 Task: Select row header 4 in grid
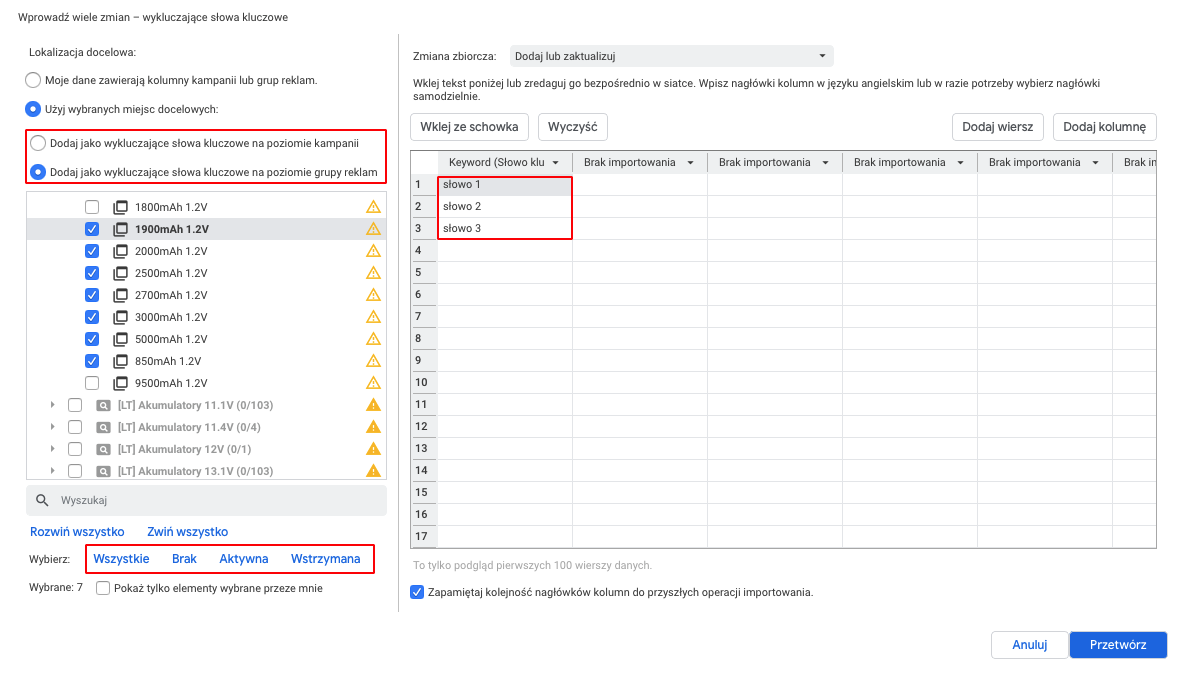pos(424,250)
